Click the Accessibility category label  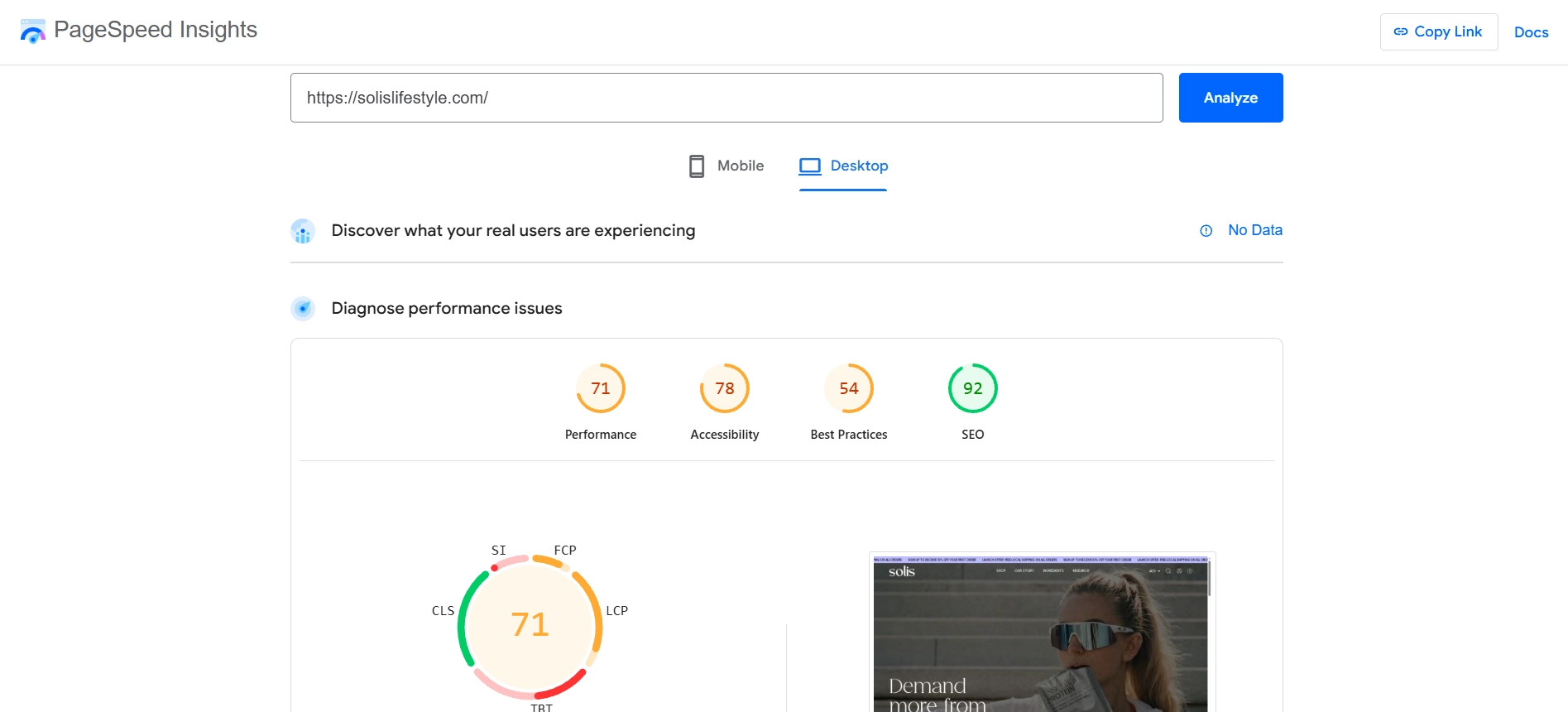pos(725,435)
